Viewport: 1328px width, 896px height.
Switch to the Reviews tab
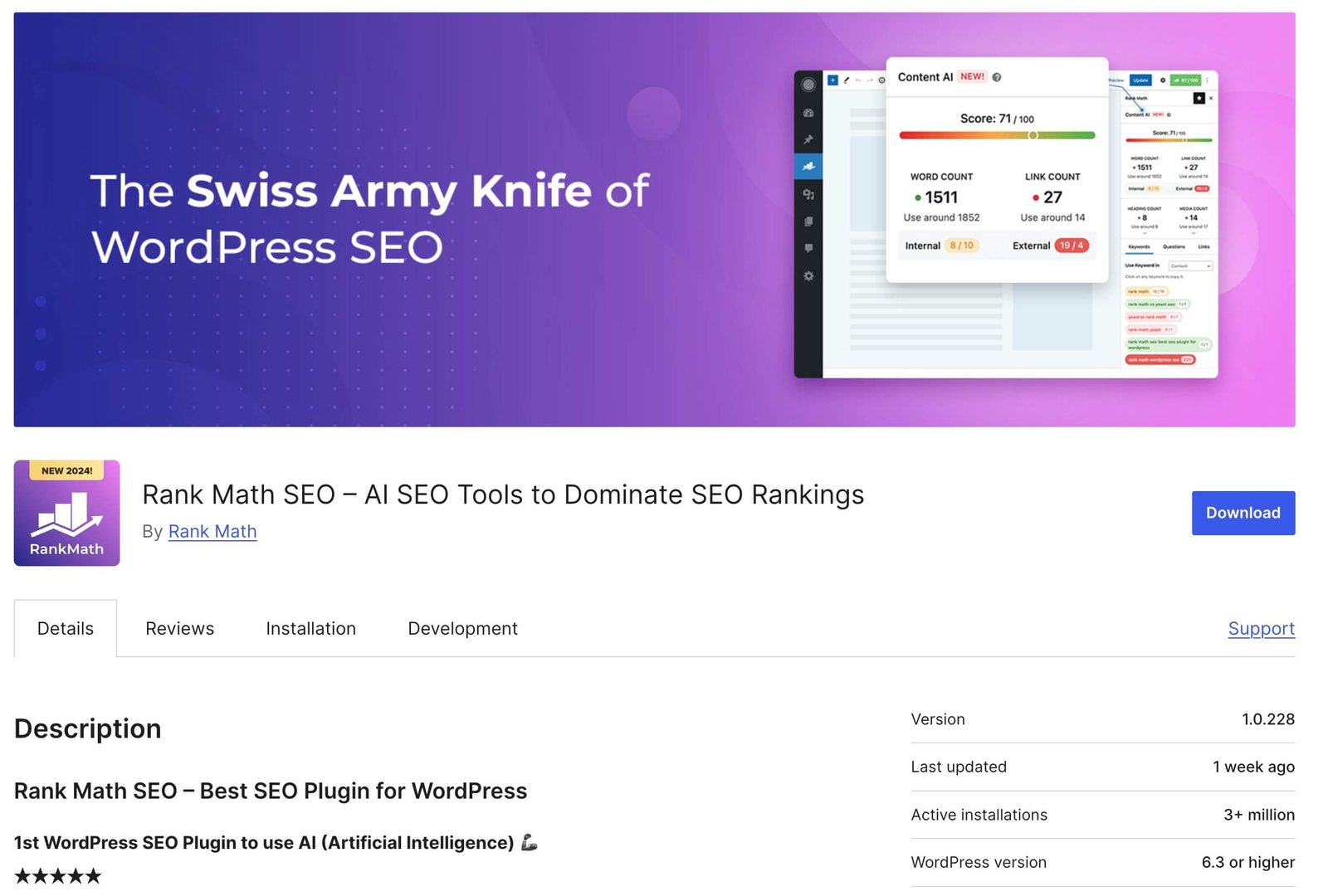point(179,628)
